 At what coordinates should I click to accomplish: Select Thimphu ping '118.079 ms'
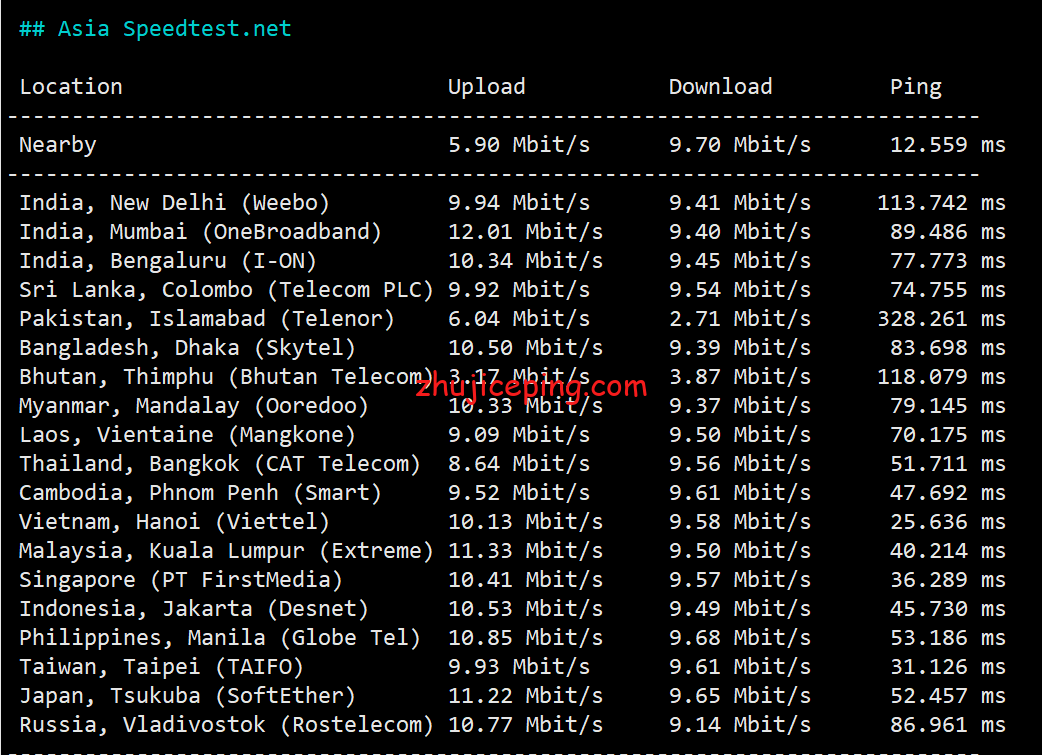(x=942, y=377)
